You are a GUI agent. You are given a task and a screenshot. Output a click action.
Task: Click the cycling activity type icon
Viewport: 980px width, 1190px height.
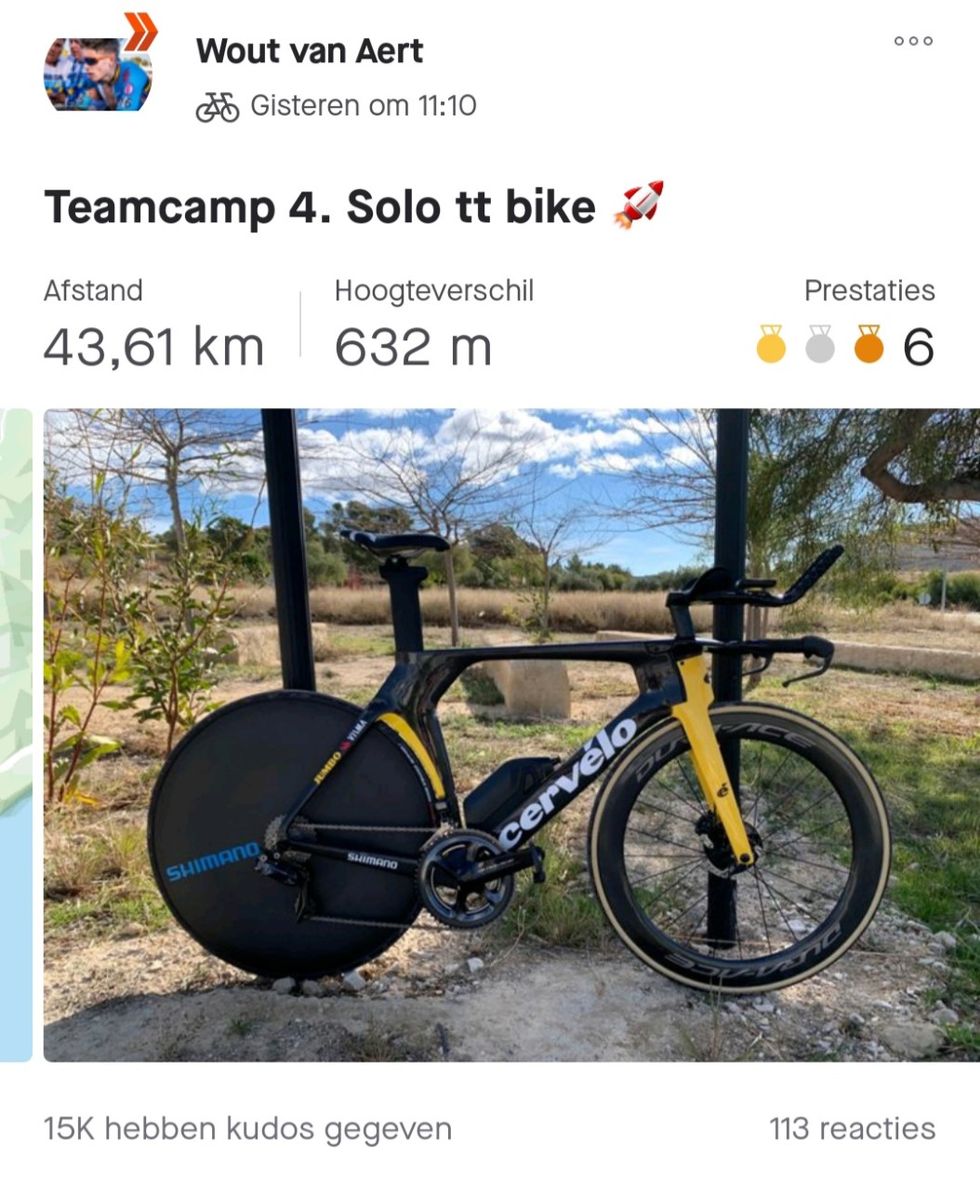click(x=217, y=107)
